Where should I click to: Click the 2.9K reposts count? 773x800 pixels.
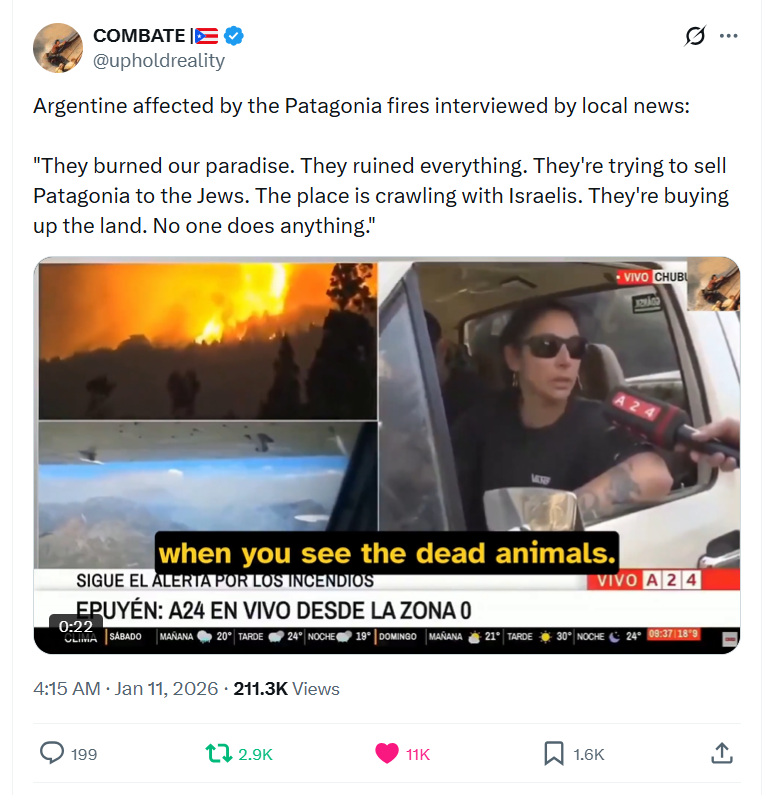tap(255, 754)
